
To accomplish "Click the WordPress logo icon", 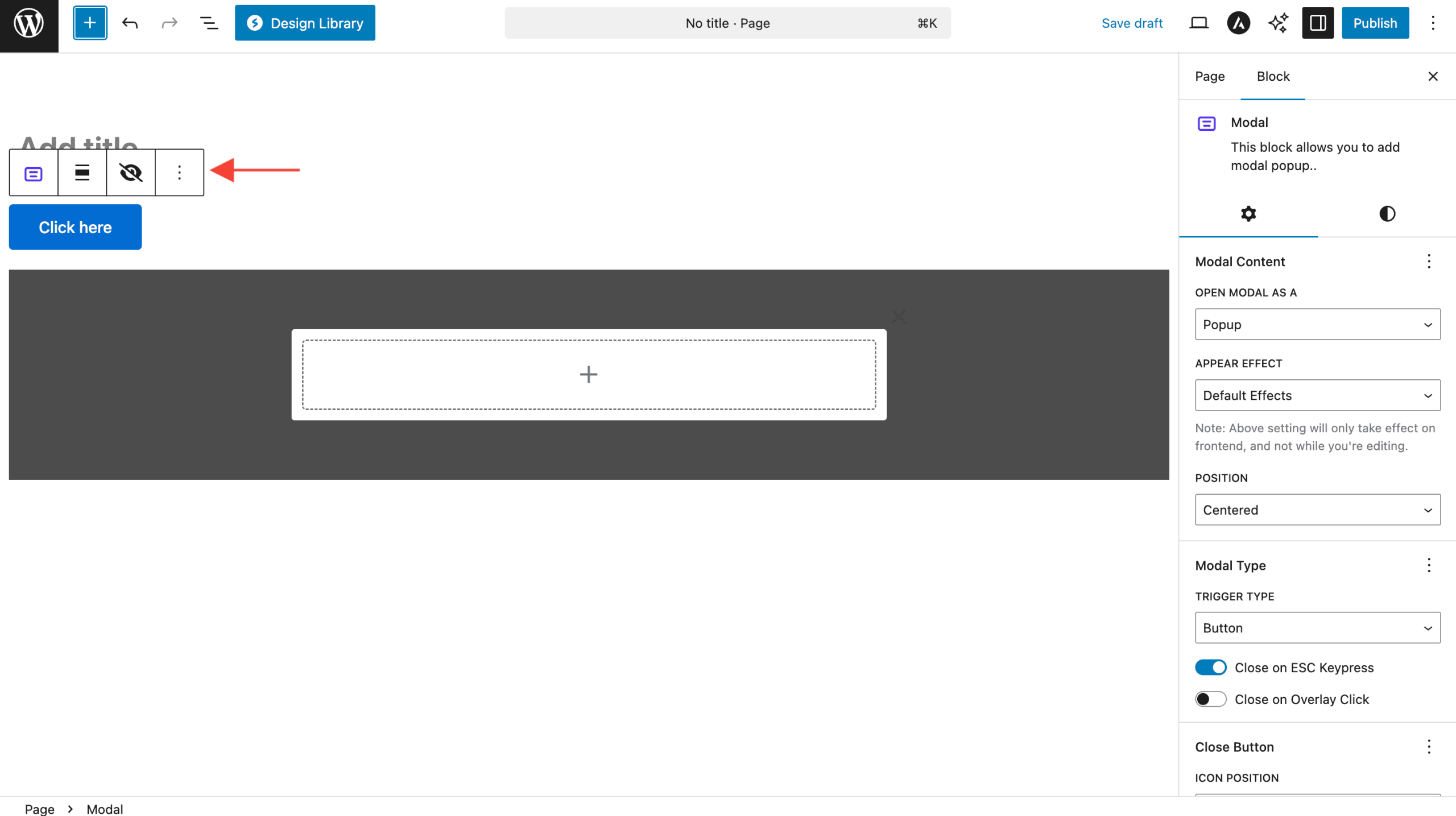I will [x=28, y=23].
